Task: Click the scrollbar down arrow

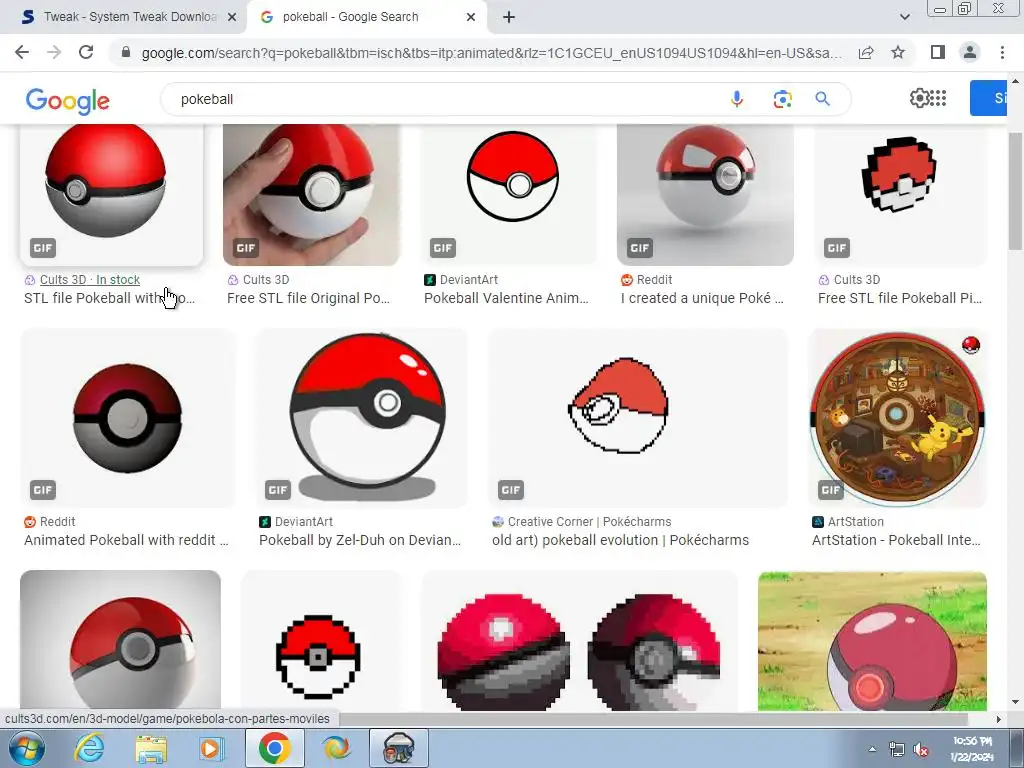Action: tap(1015, 703)
